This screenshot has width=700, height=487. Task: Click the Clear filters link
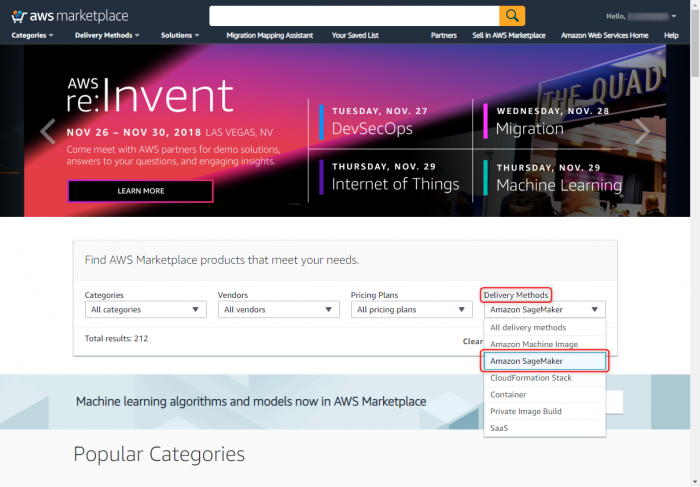pyautogui.click(x=473, y=341)
